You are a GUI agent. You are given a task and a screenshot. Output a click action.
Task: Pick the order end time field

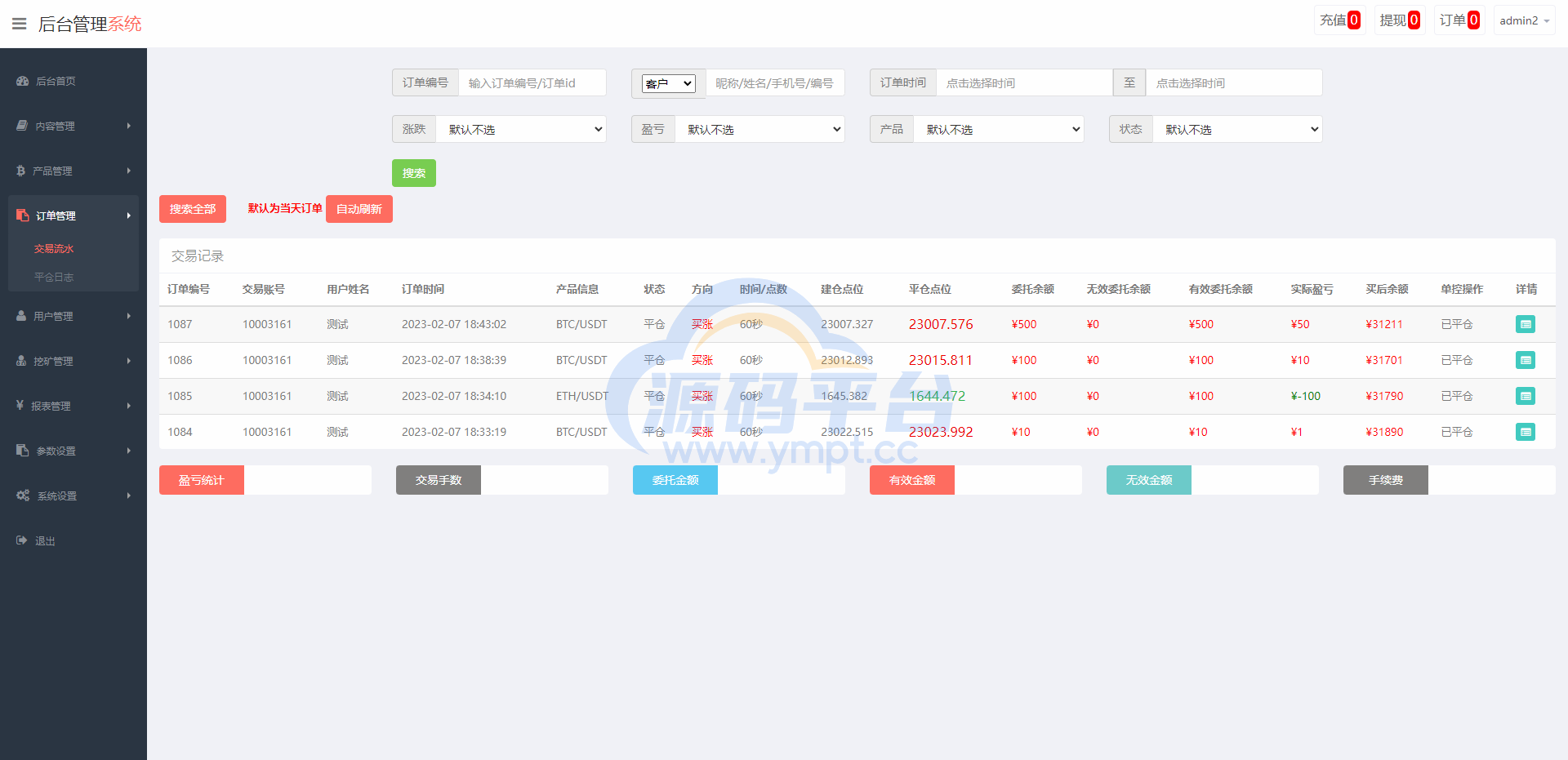coord(1234,83)
